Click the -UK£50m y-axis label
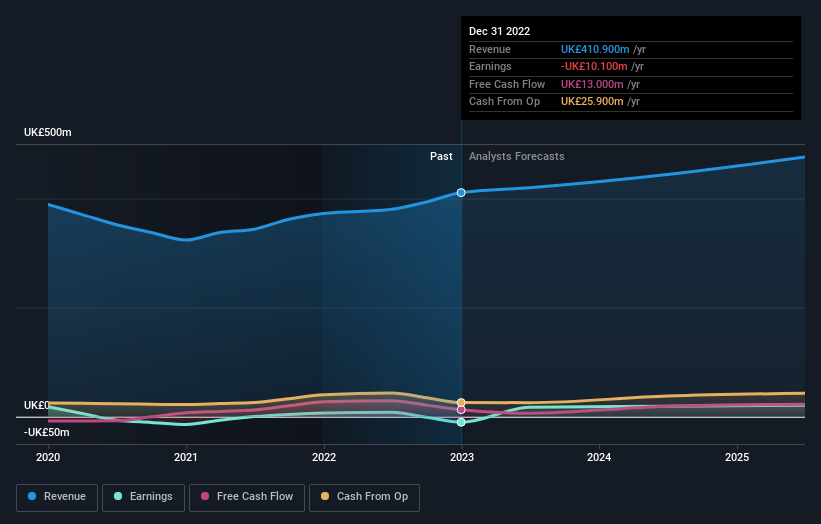Viewport: 821px width, 524px height. pos(47,432)
